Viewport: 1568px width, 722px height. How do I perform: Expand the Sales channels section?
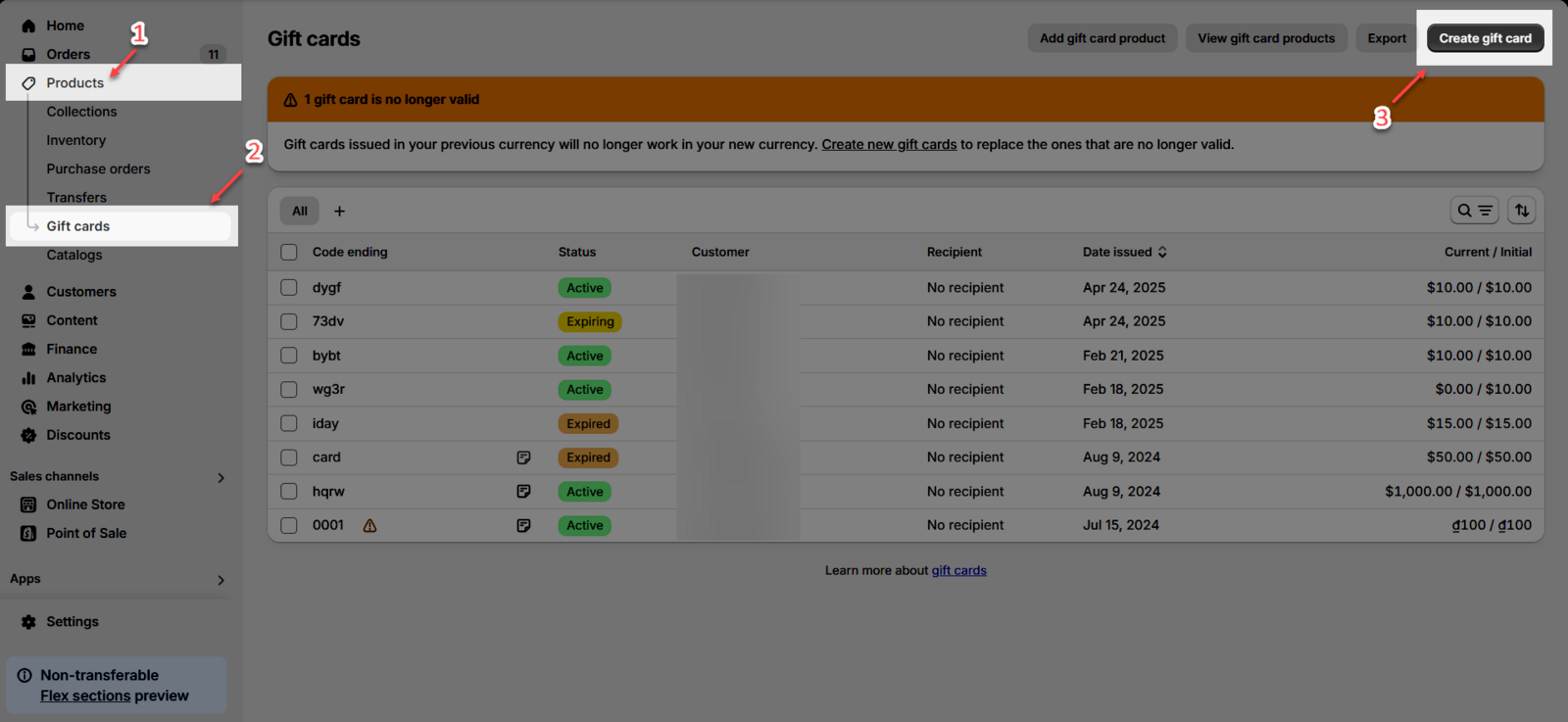[x=220, y=478]
